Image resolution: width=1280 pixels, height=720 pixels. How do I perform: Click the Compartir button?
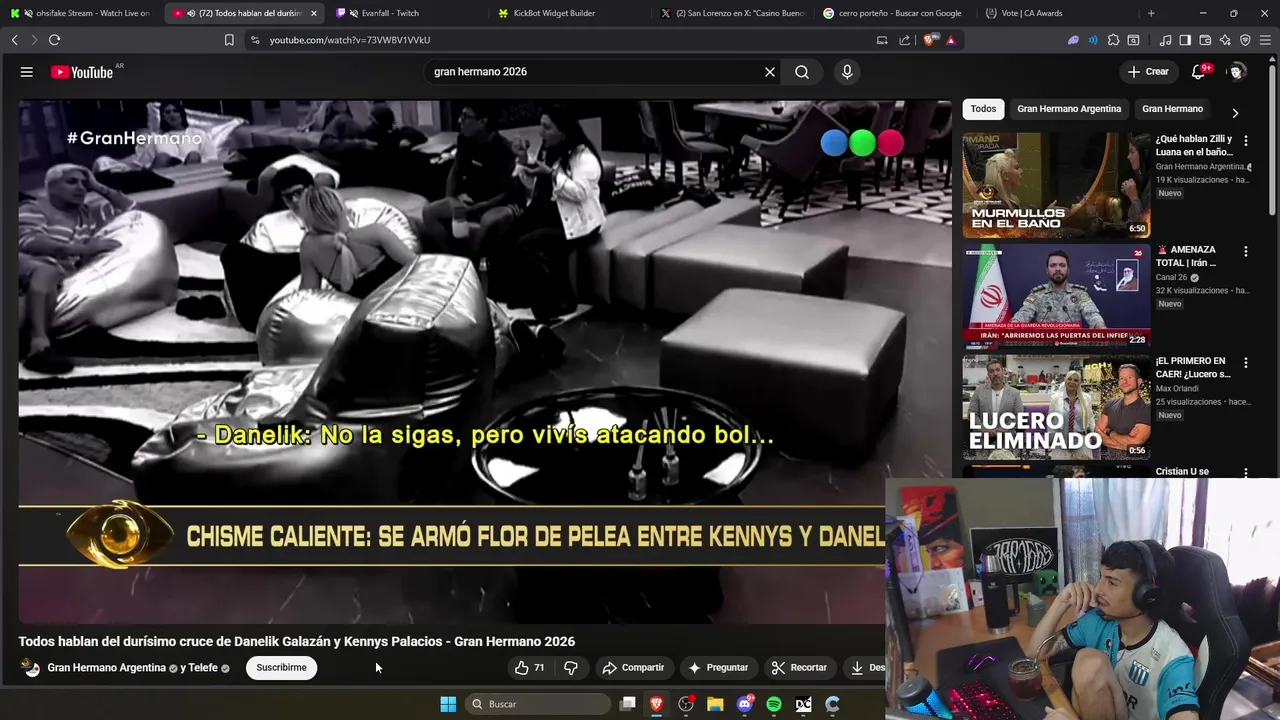pos(633,668)
